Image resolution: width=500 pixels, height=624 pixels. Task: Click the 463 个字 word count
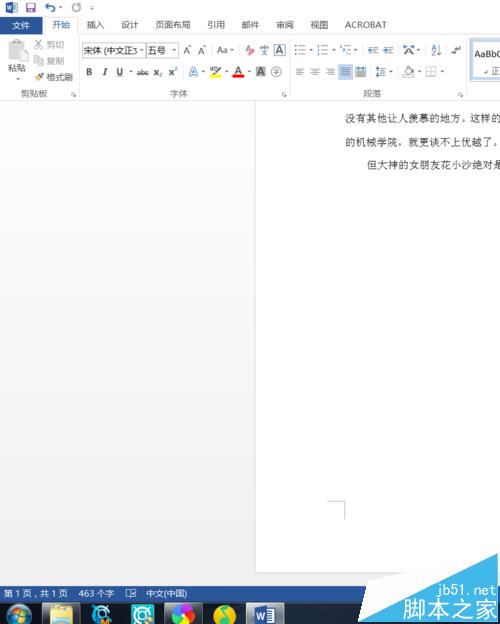96,593
